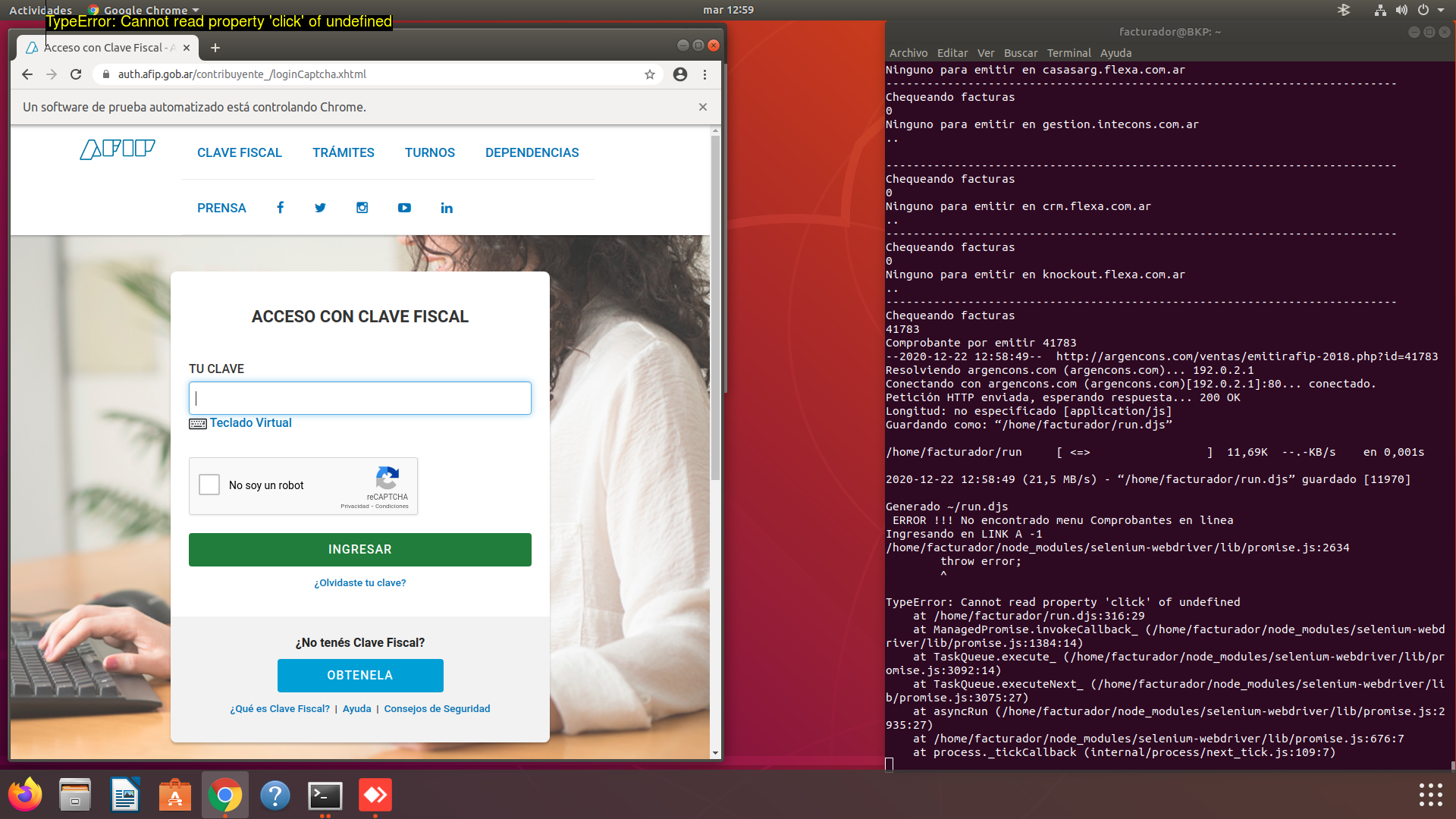Open Ayuda menu in terminal

[x=1116, y=53]
